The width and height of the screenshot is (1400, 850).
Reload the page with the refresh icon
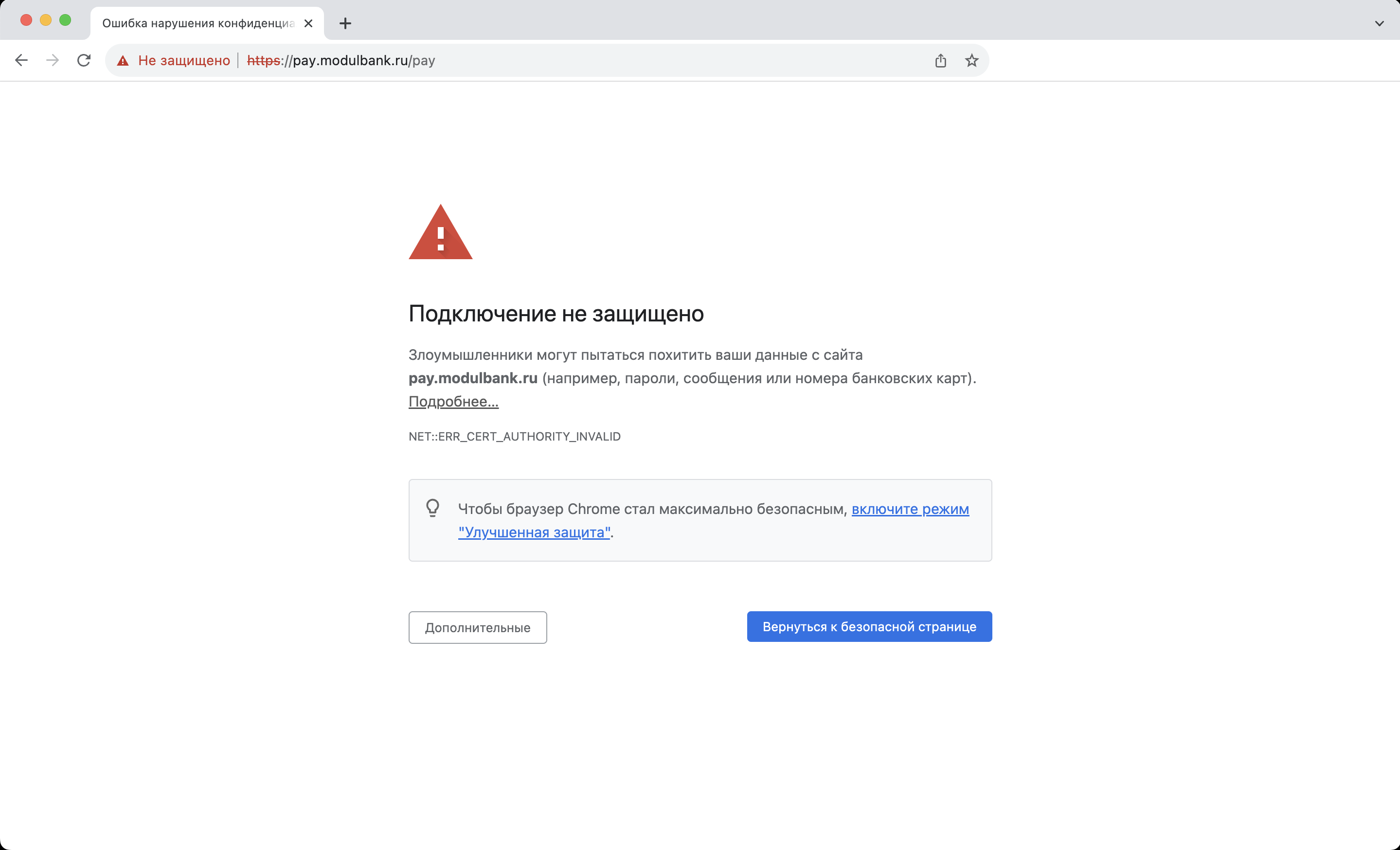[84, 60]
